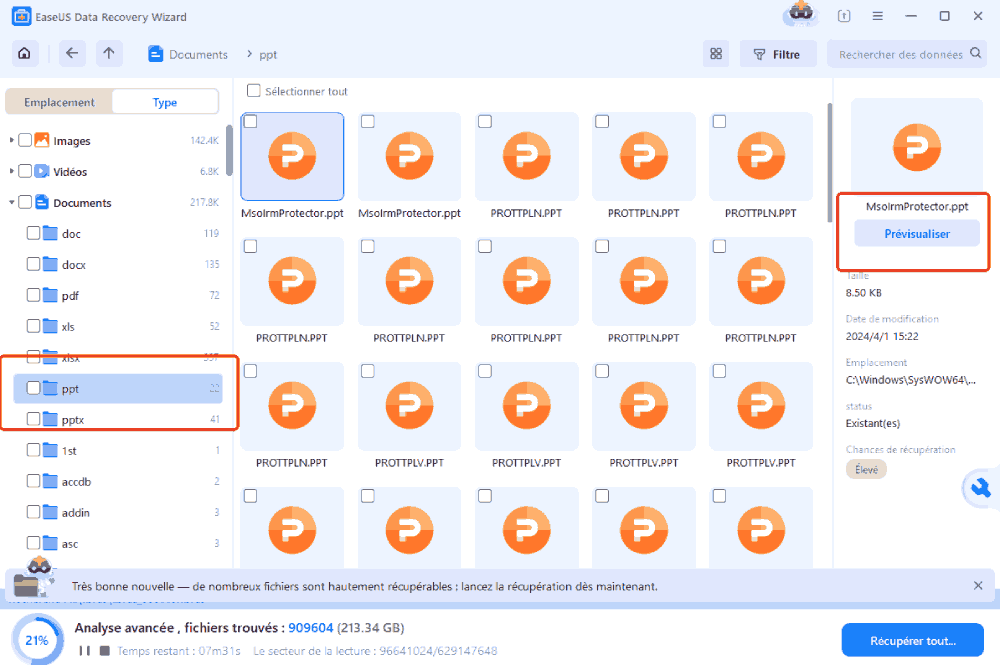This screenshot has width=1000, height=665.
Task: Click the magnifier search icon
Action: [x=976, y=53]
